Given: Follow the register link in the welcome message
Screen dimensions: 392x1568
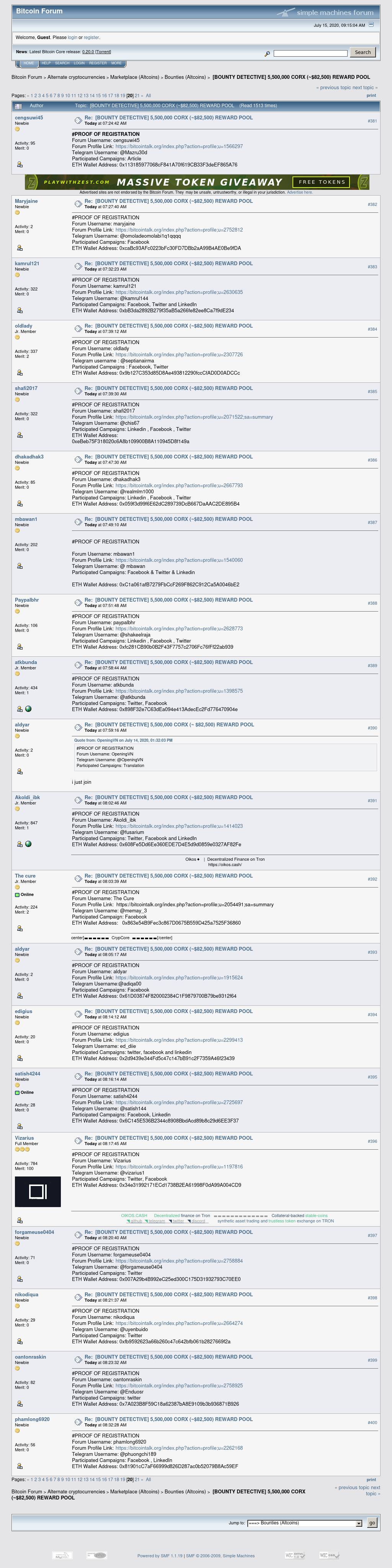Looking at the screenshot, I should tap(91, 37).
